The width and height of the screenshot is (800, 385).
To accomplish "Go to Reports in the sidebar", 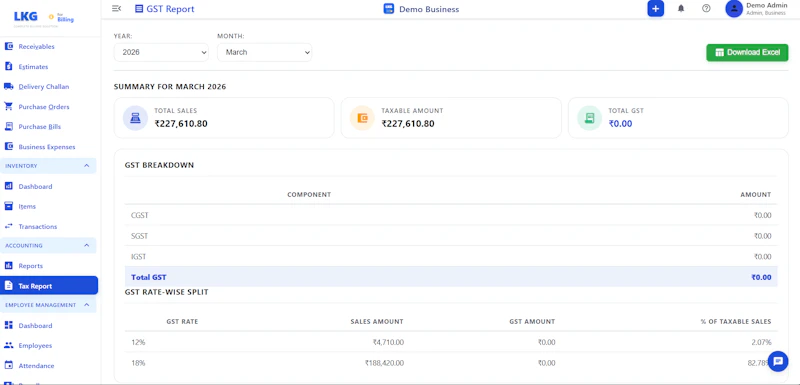I will pos(31,266).
